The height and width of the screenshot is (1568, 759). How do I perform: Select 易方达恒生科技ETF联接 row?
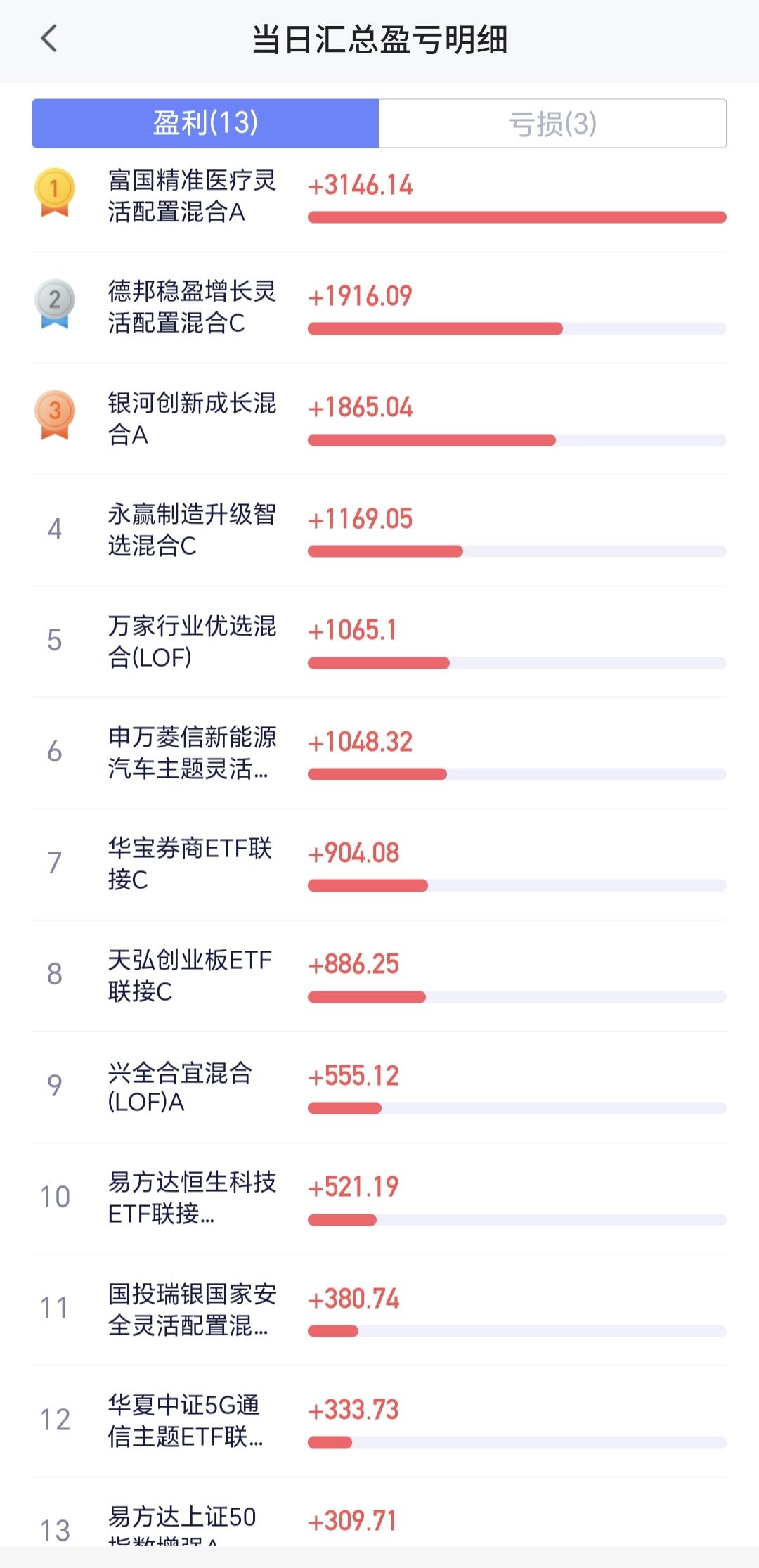tap(379, 1198)
